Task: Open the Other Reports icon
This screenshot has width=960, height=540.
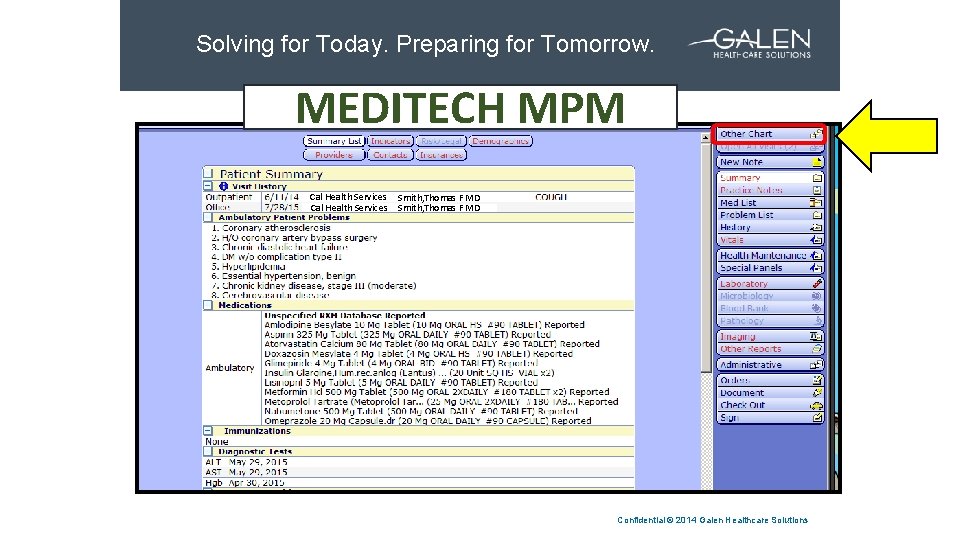Action: 817,349
